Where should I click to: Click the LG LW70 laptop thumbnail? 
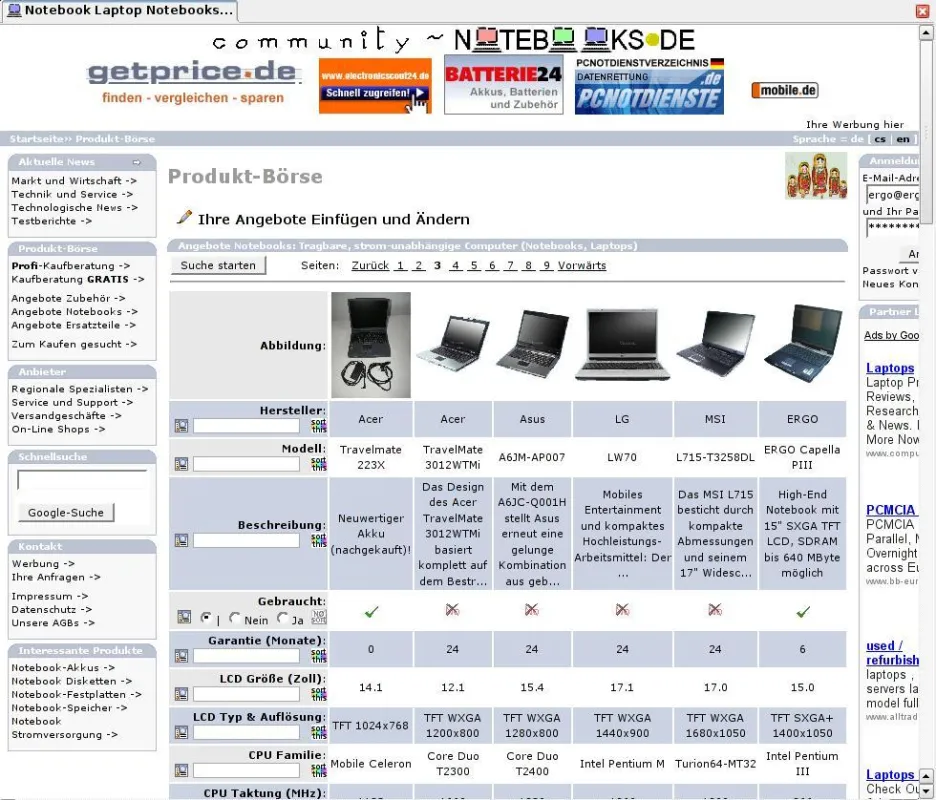[622, 345]
